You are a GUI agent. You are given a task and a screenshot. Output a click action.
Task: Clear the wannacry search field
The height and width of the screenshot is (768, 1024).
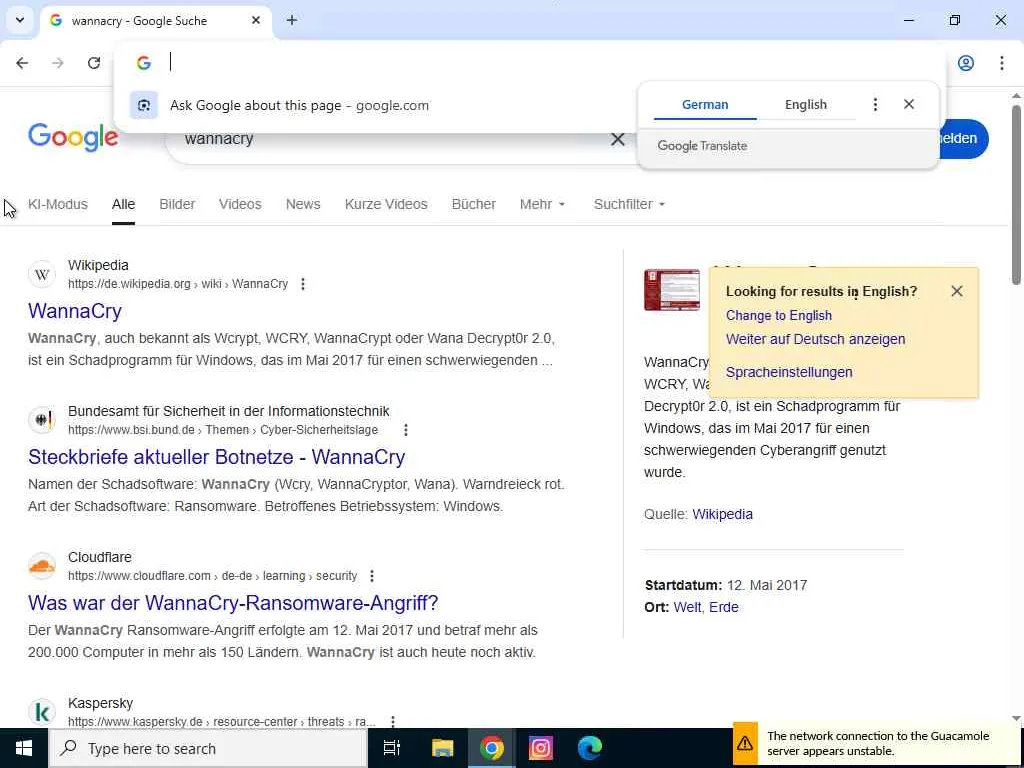[x=617, y=139]
